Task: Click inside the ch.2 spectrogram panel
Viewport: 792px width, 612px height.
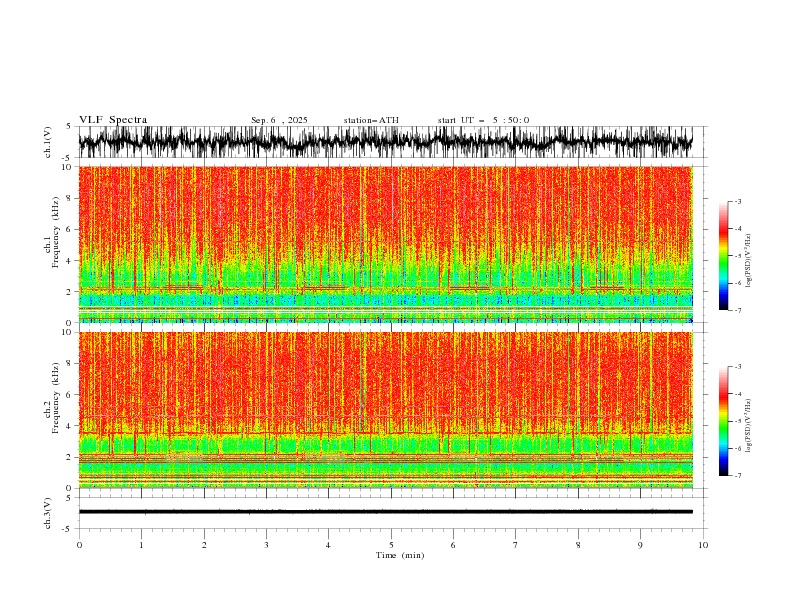Action: [385, 410]
